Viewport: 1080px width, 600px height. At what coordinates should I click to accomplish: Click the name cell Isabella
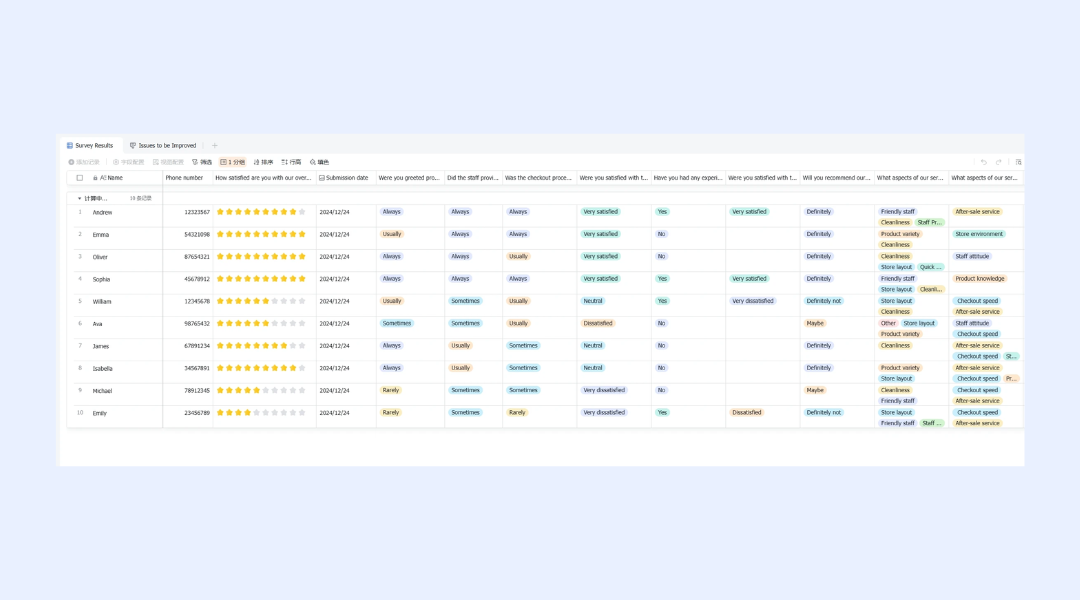(103, 369)
